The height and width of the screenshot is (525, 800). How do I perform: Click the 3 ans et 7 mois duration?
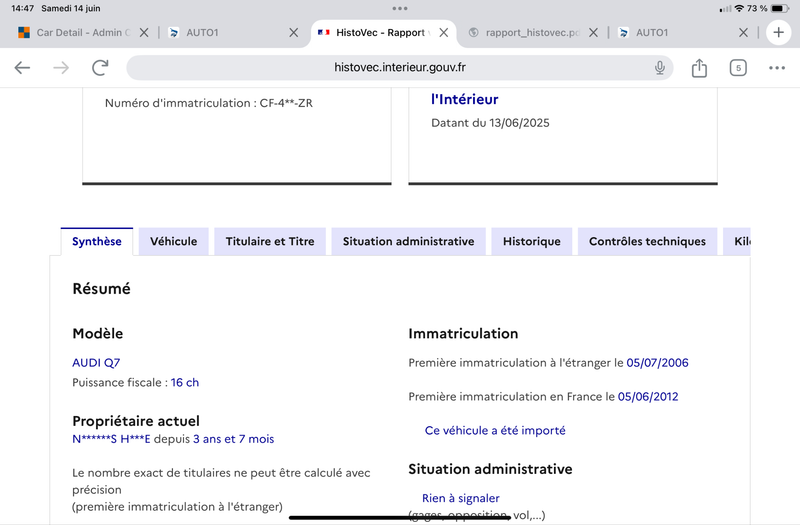point(233,439)
